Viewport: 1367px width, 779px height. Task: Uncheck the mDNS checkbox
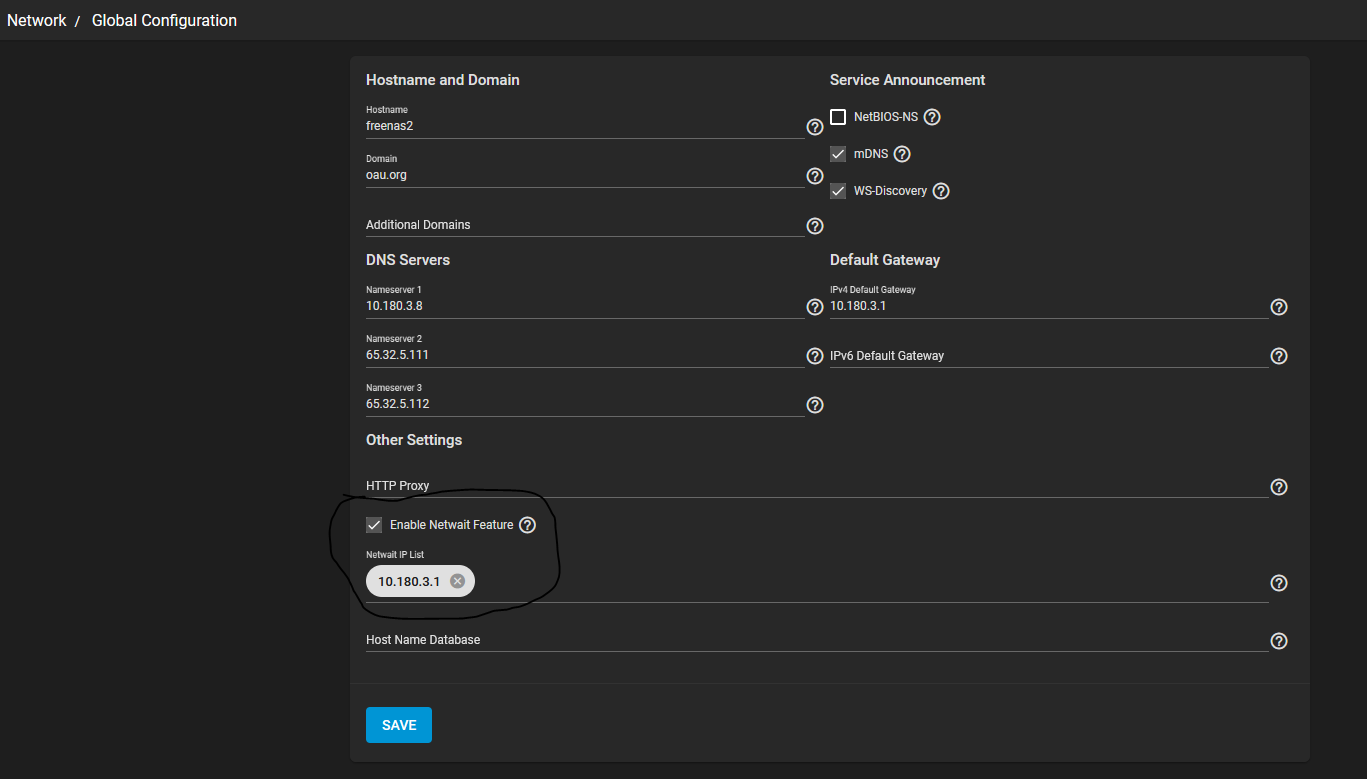tap(838, 154)
